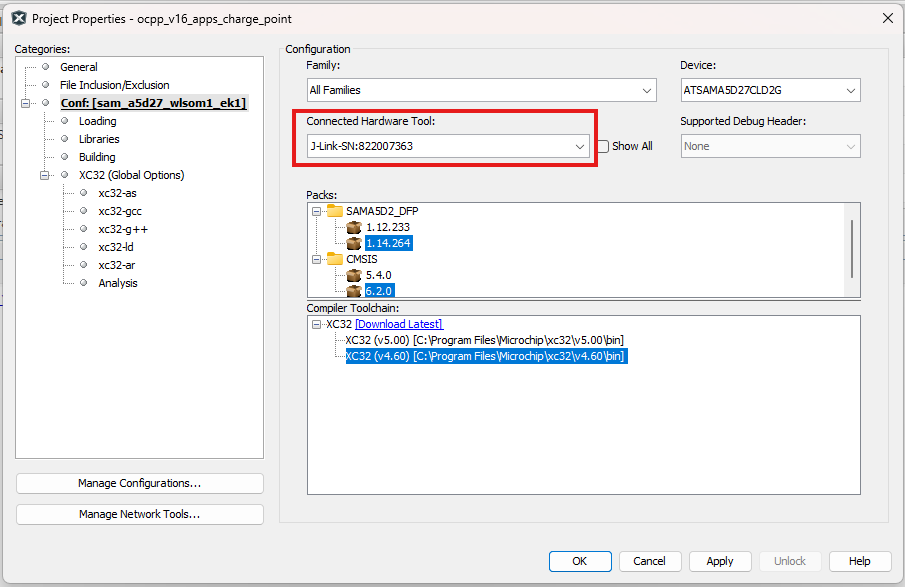This screenshot has height=587, width=905.
Task: Select pack version 1.14.264
Action: tap(388, 243)
